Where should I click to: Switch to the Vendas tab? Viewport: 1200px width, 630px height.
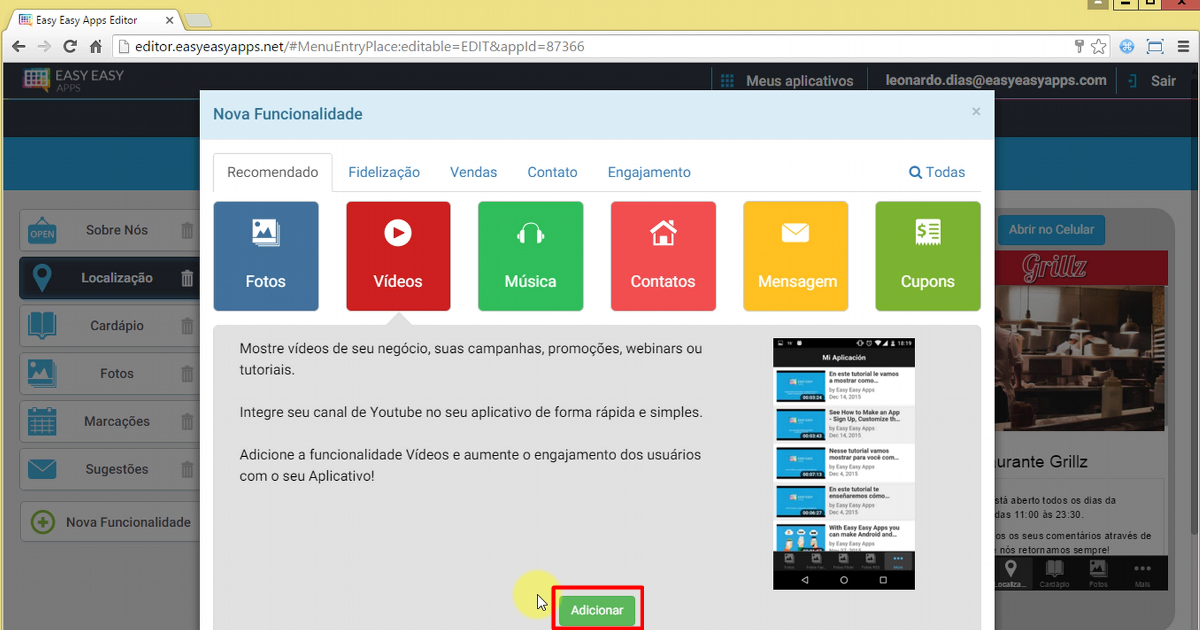[x=473, y=172]
